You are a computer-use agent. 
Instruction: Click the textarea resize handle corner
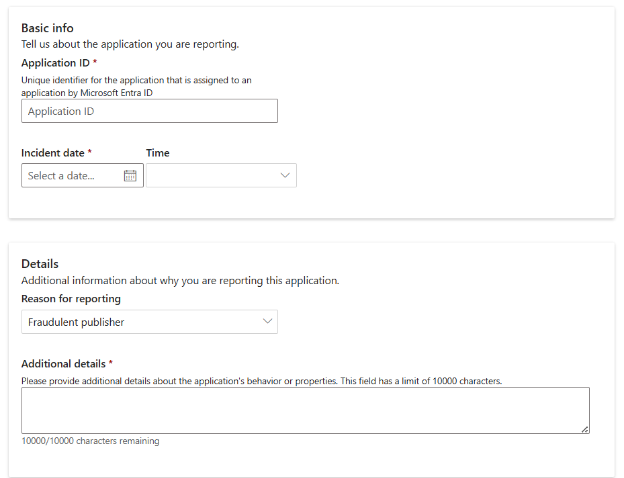[585, 429]
